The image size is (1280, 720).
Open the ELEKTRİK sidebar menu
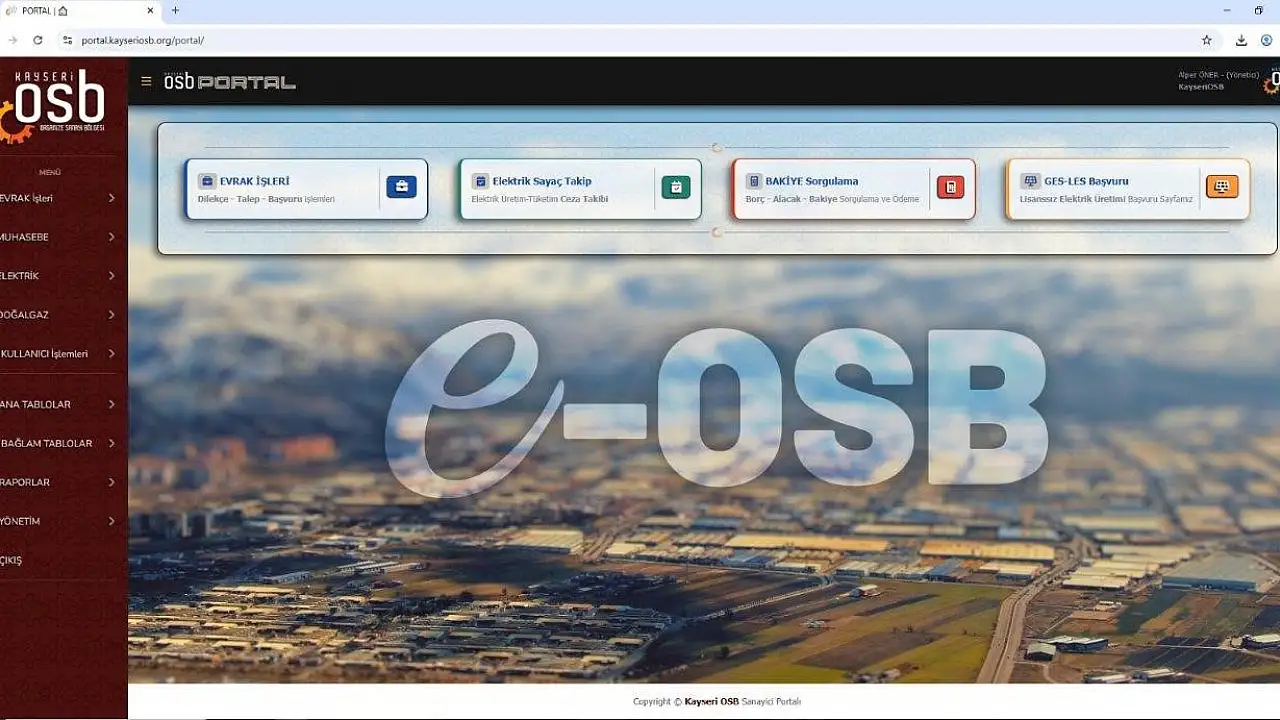(22, 276)
